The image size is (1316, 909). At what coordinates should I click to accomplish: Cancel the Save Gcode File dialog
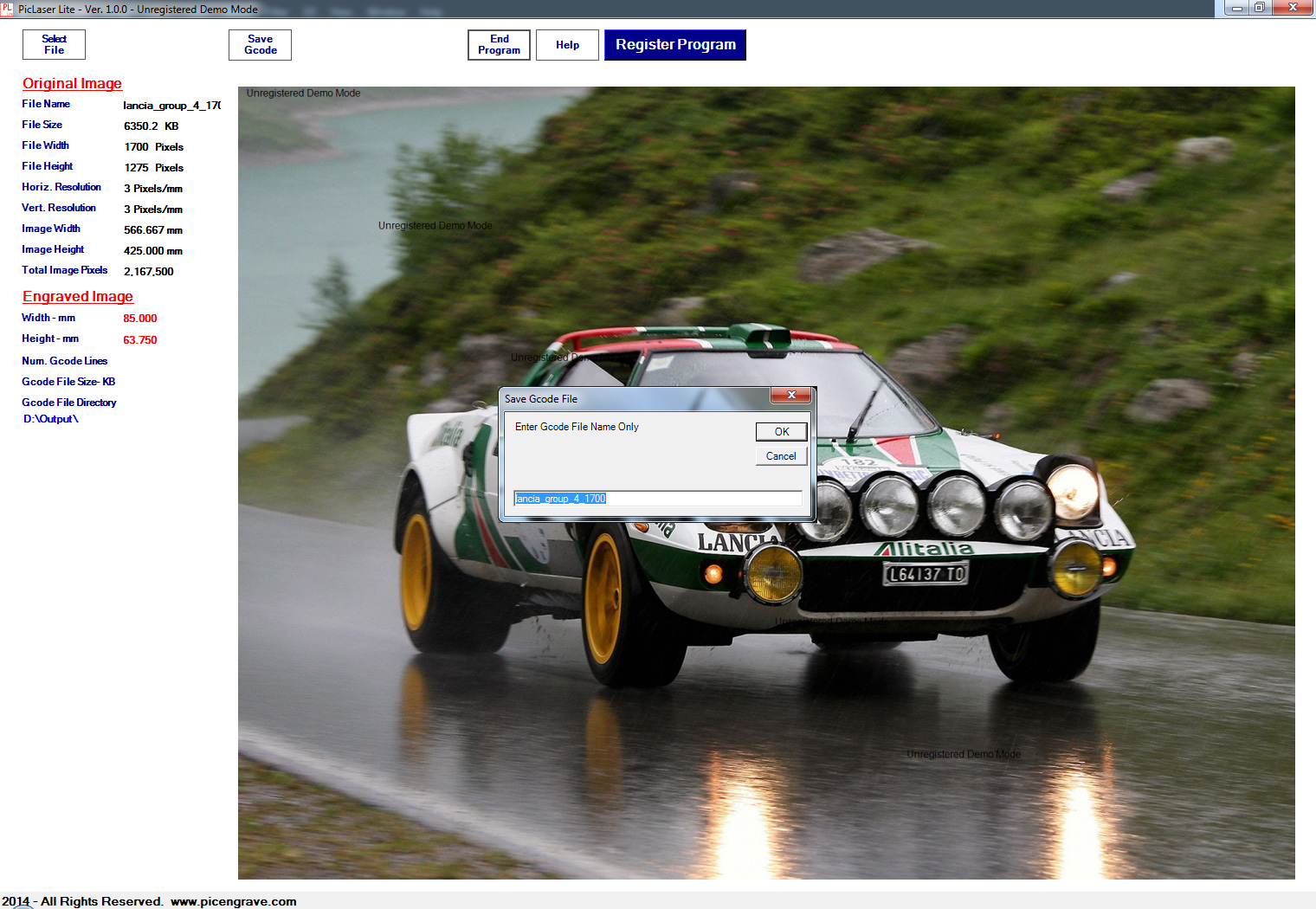pos(781,455)
